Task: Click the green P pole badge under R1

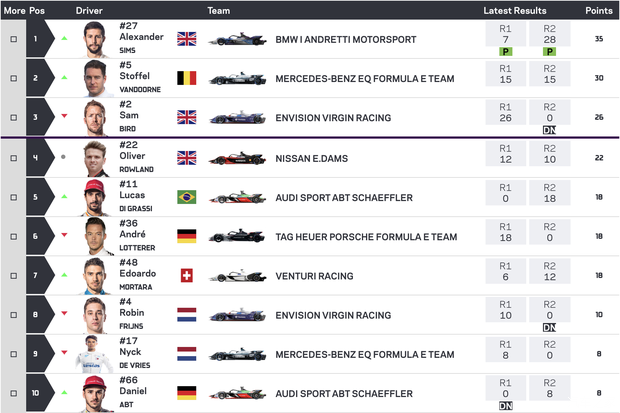Action: (505, 51)
